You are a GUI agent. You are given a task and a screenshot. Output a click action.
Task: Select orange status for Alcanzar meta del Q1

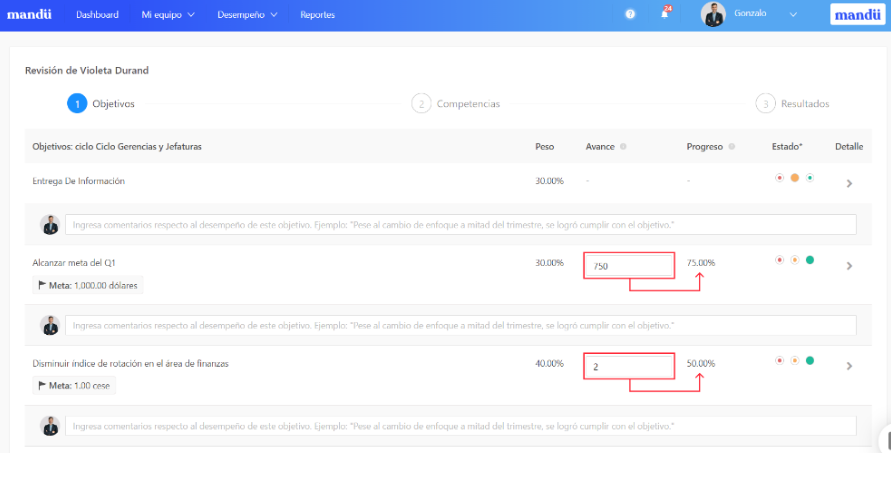click(x=795, y=260)
